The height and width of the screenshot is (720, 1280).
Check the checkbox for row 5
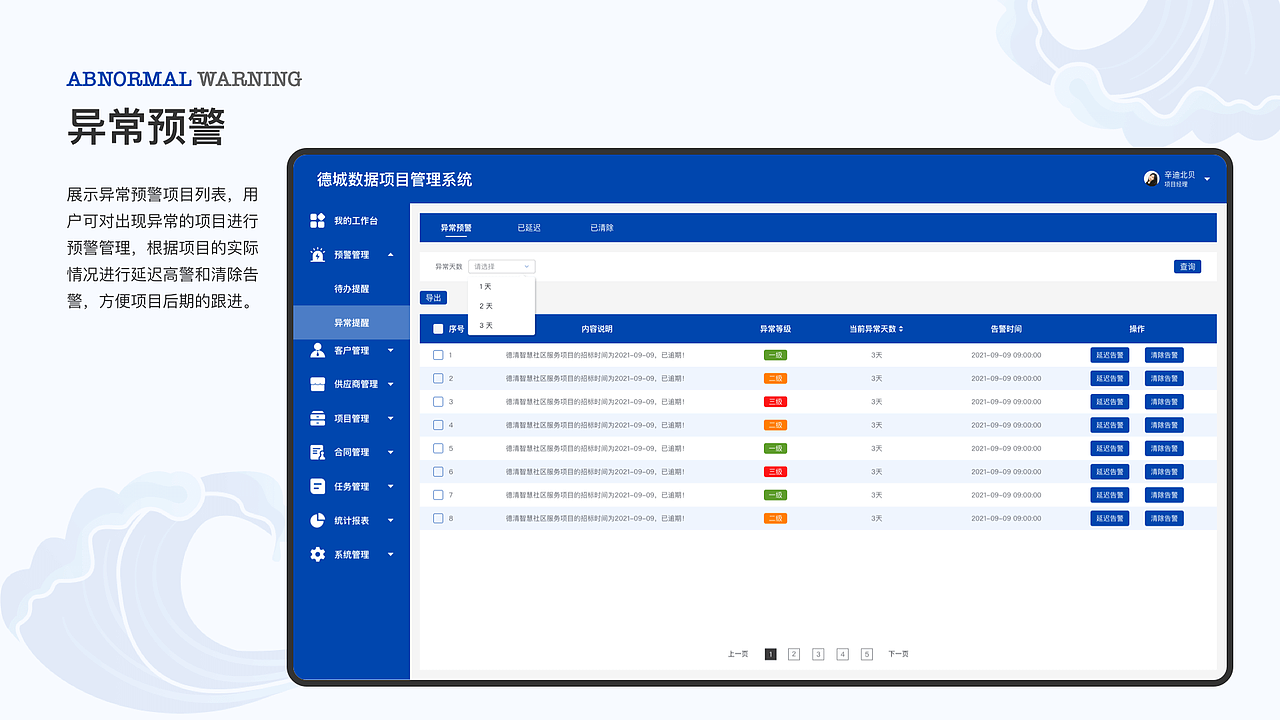[x=438, y=448]
